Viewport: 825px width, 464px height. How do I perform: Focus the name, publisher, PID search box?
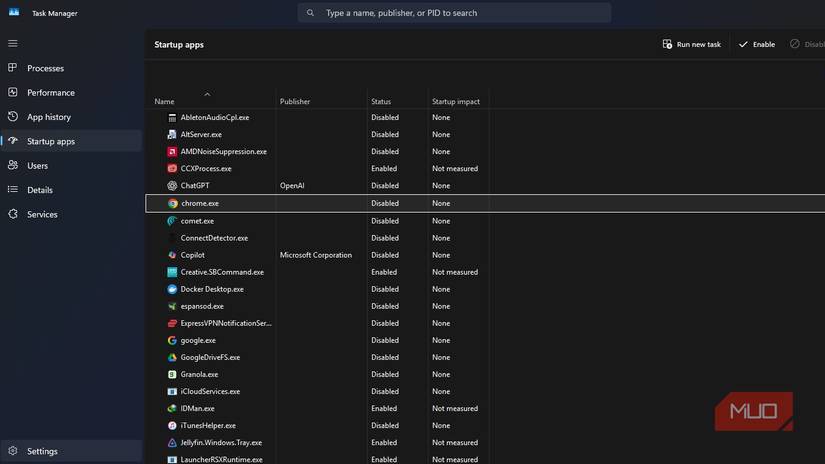pyautogui.click(x=455, y=13)
